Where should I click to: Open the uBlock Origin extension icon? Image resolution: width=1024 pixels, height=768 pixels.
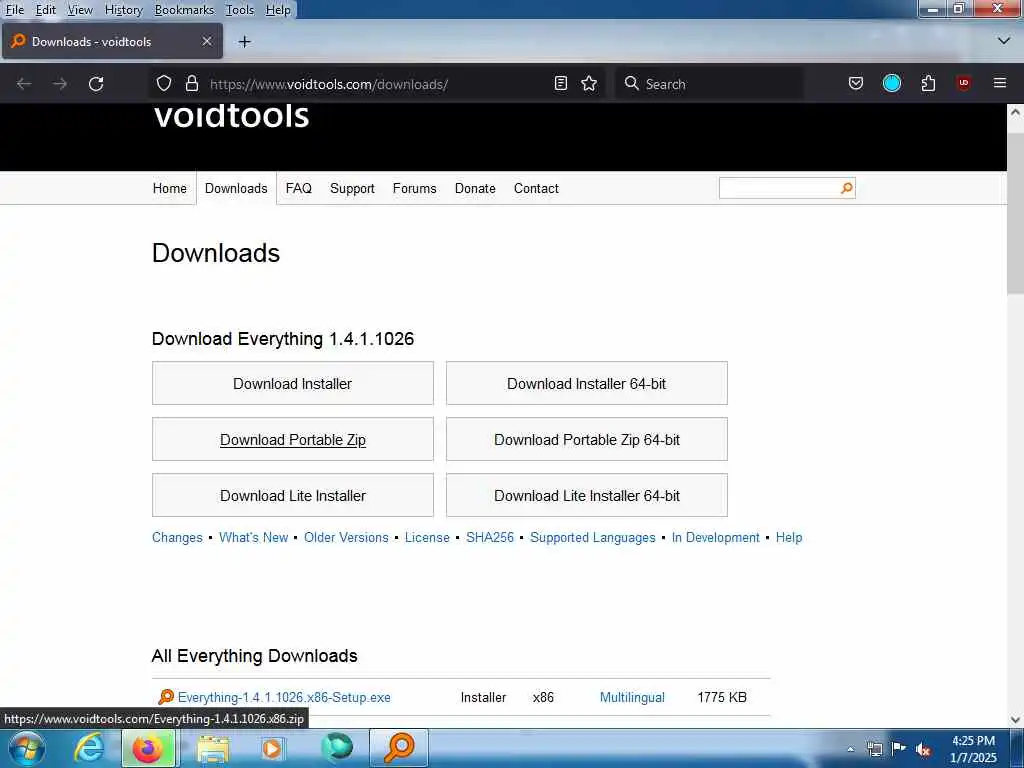(x=964, y=83)
